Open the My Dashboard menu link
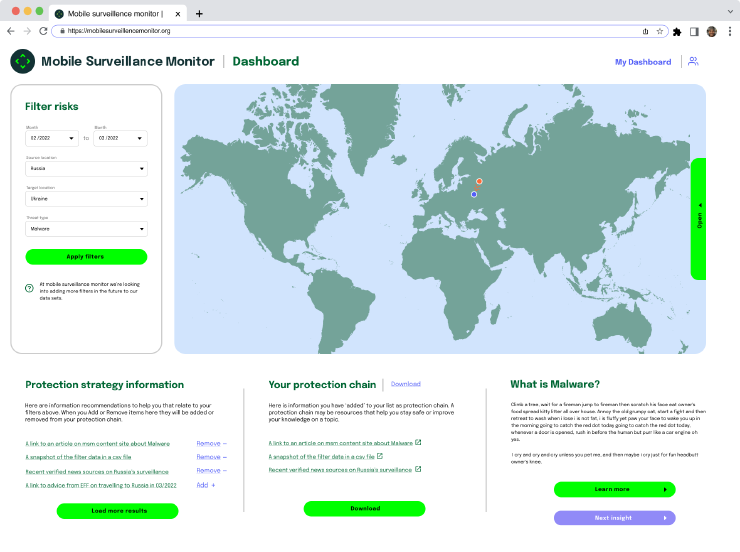The height and width of the screenshot is (552, 740). click(643, 62)
